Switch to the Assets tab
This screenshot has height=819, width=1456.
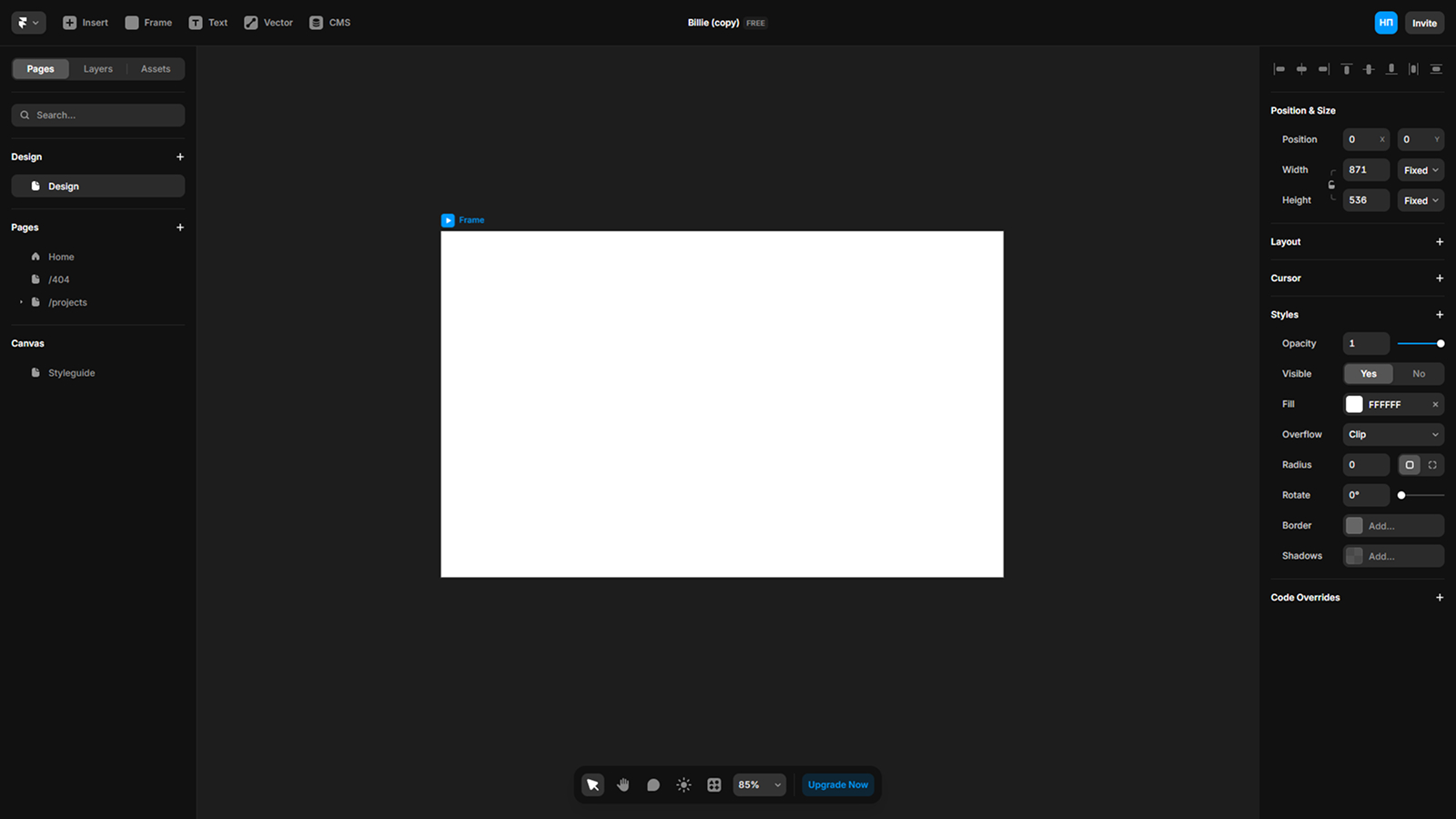click(155, 68)
